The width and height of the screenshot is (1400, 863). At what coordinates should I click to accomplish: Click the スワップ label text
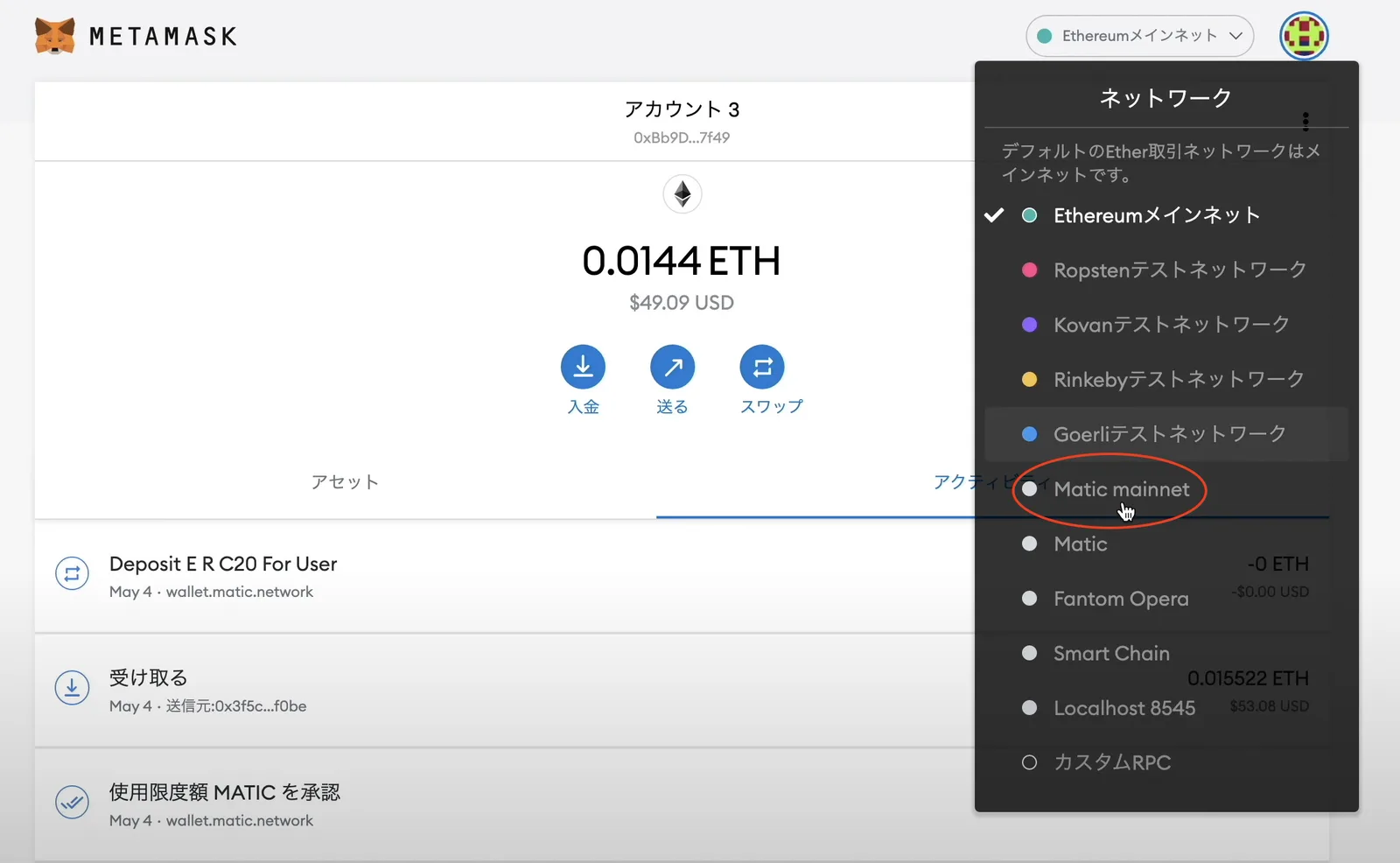tap(771, 407)
